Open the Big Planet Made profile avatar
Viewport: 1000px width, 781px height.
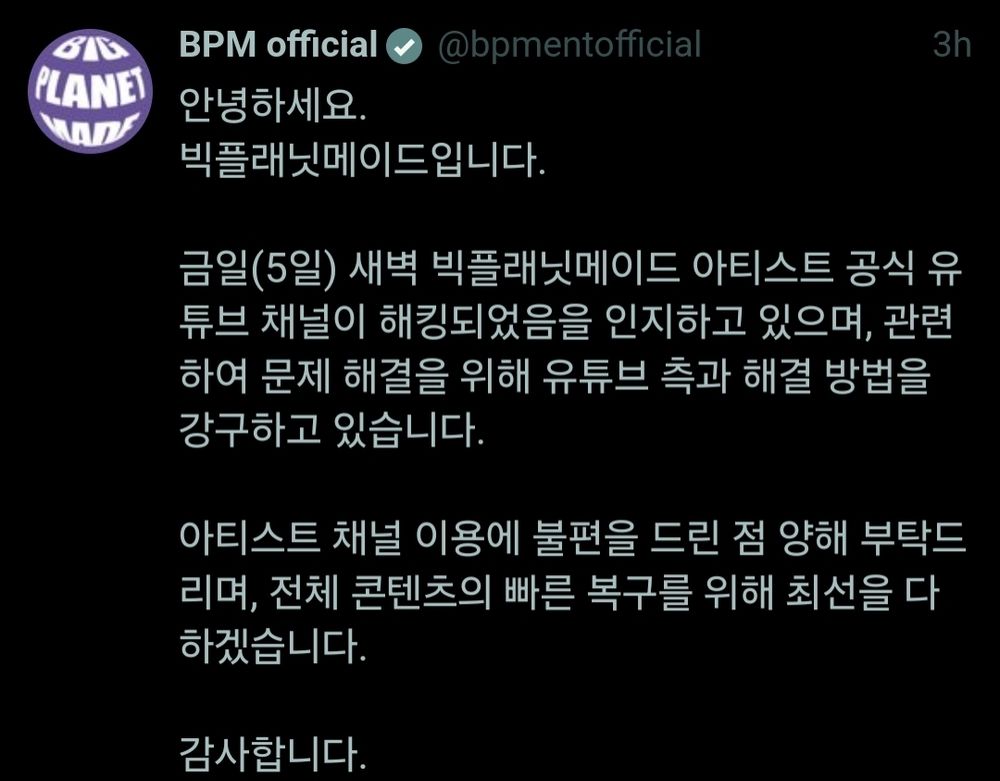[90, 91]
